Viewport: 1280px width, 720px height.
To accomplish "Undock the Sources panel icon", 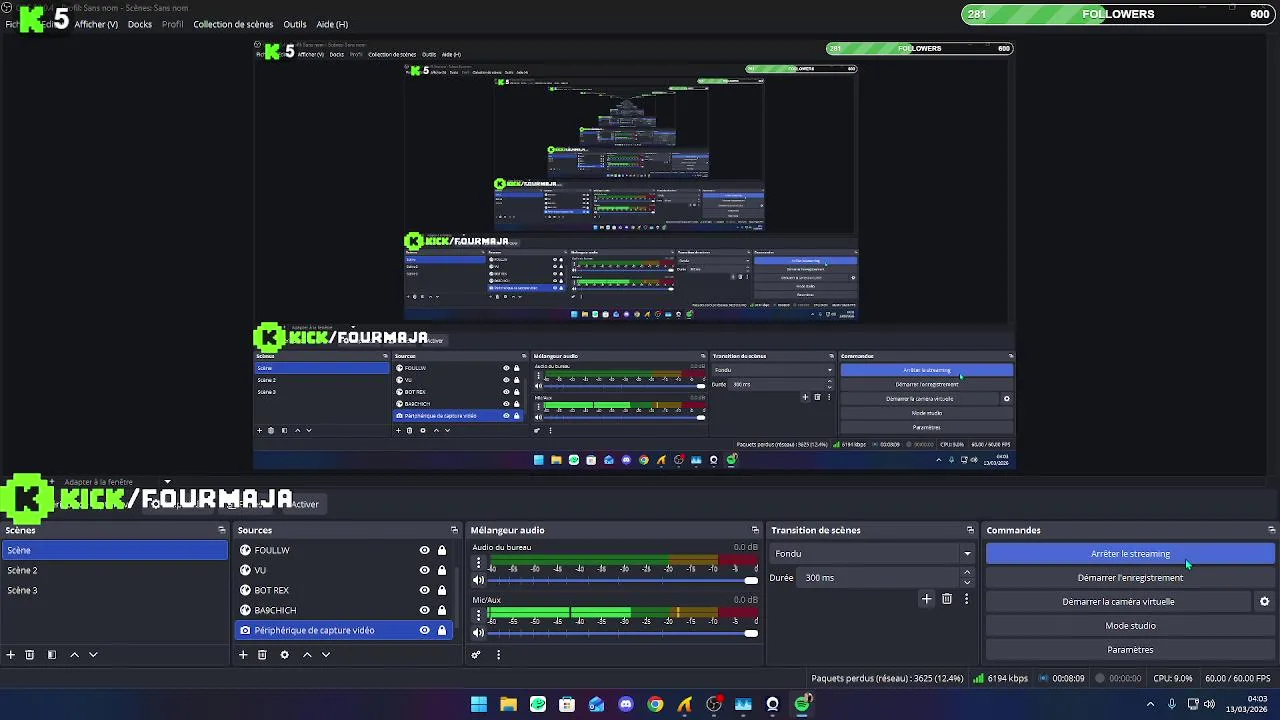I will coord(454,530).
